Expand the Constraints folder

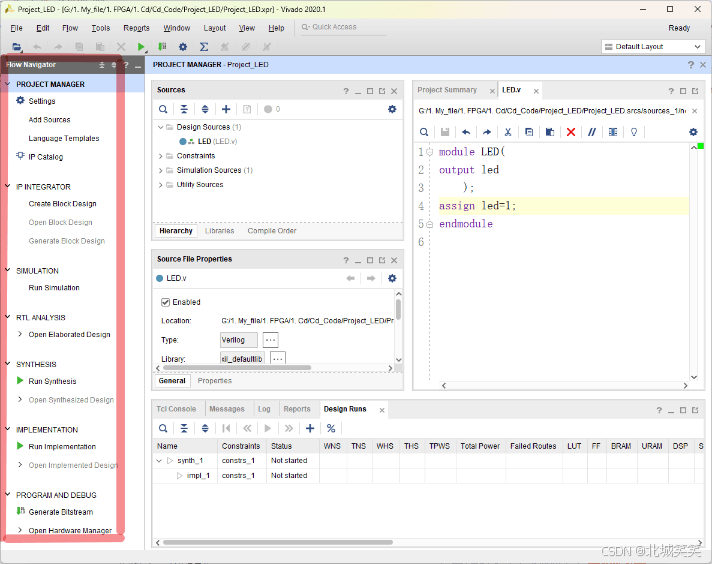coord(160,156)
